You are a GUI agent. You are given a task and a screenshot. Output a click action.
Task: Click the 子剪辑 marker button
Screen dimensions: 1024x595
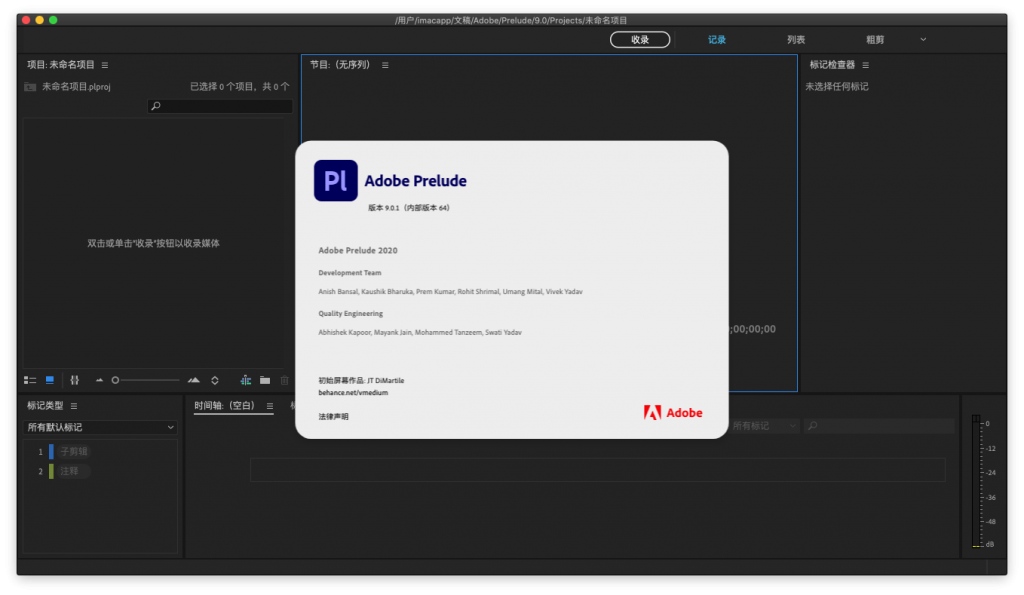[x=74, y=451]
